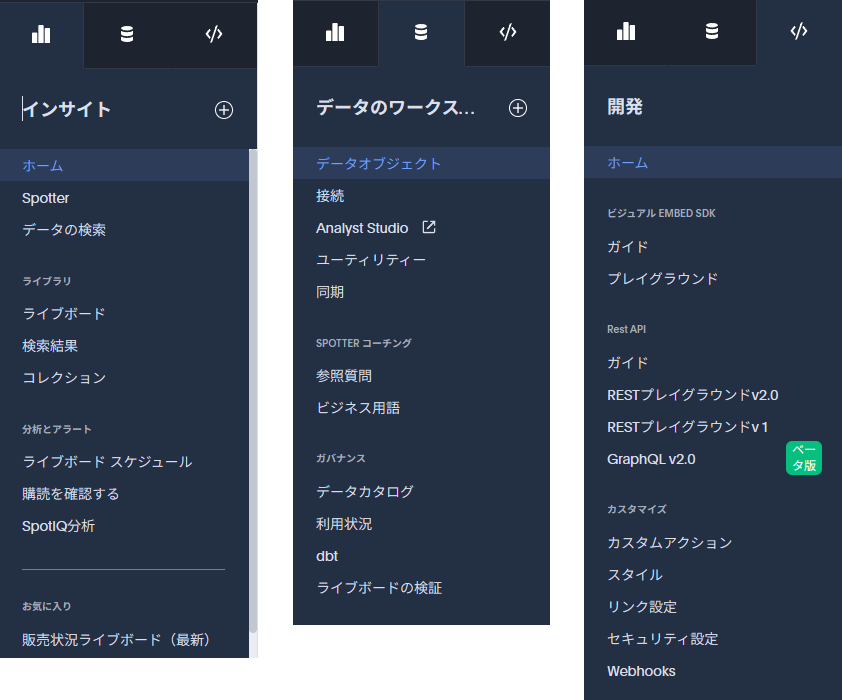The width and height of the screenshot is (842, 700).
Task: Click the green ベータ版 badge beside GraphQL v2.0
Action: pyautogui.click(x=803, y=459)
